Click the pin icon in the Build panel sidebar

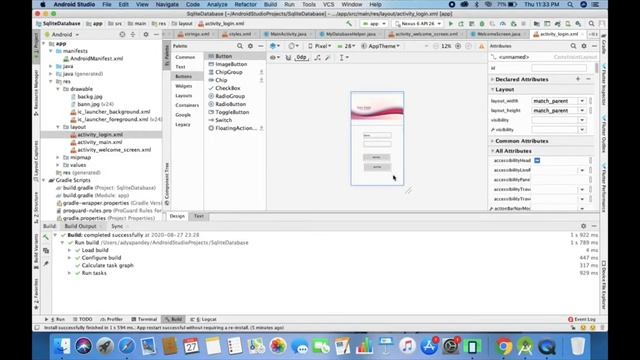tap(46, 264)
